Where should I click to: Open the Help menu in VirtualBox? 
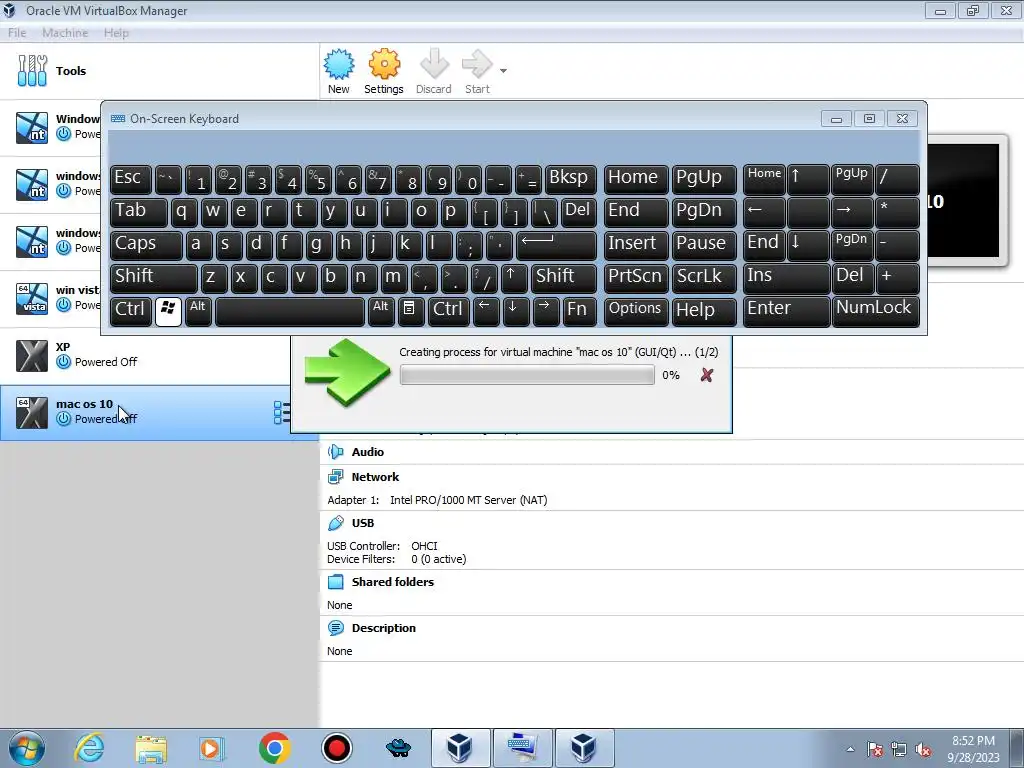116,33
